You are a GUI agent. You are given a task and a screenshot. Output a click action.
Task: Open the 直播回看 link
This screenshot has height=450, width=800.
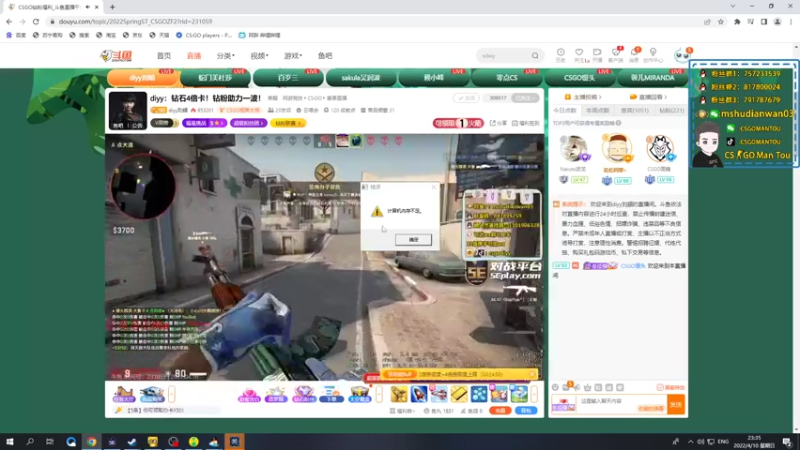tap(648, 97)
